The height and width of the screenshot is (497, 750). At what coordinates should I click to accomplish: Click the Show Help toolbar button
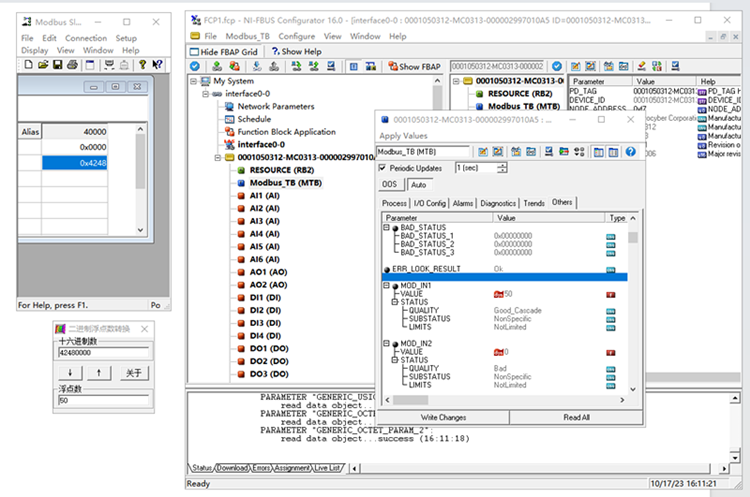pyautogui.click(x=297, y=52)
